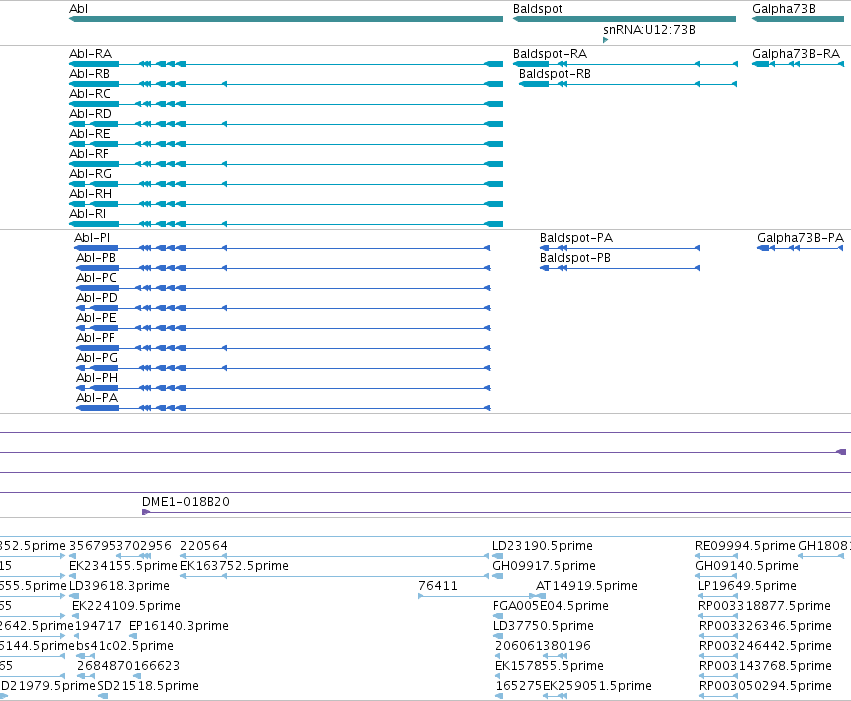Viewport: 851px width, 701px height.
Task: Open the Abl-PH protein label
Action: pyautogui.click(x=97, y=378)
